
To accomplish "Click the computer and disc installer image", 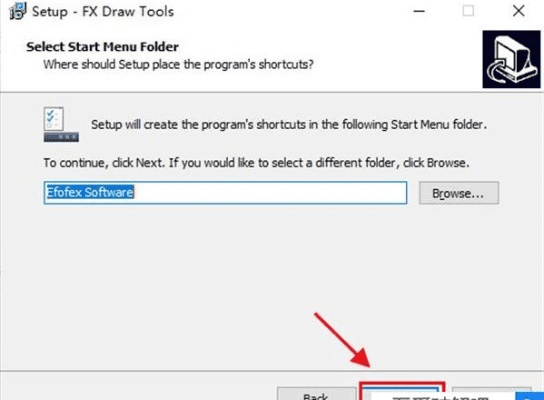I will click(511, 59).
